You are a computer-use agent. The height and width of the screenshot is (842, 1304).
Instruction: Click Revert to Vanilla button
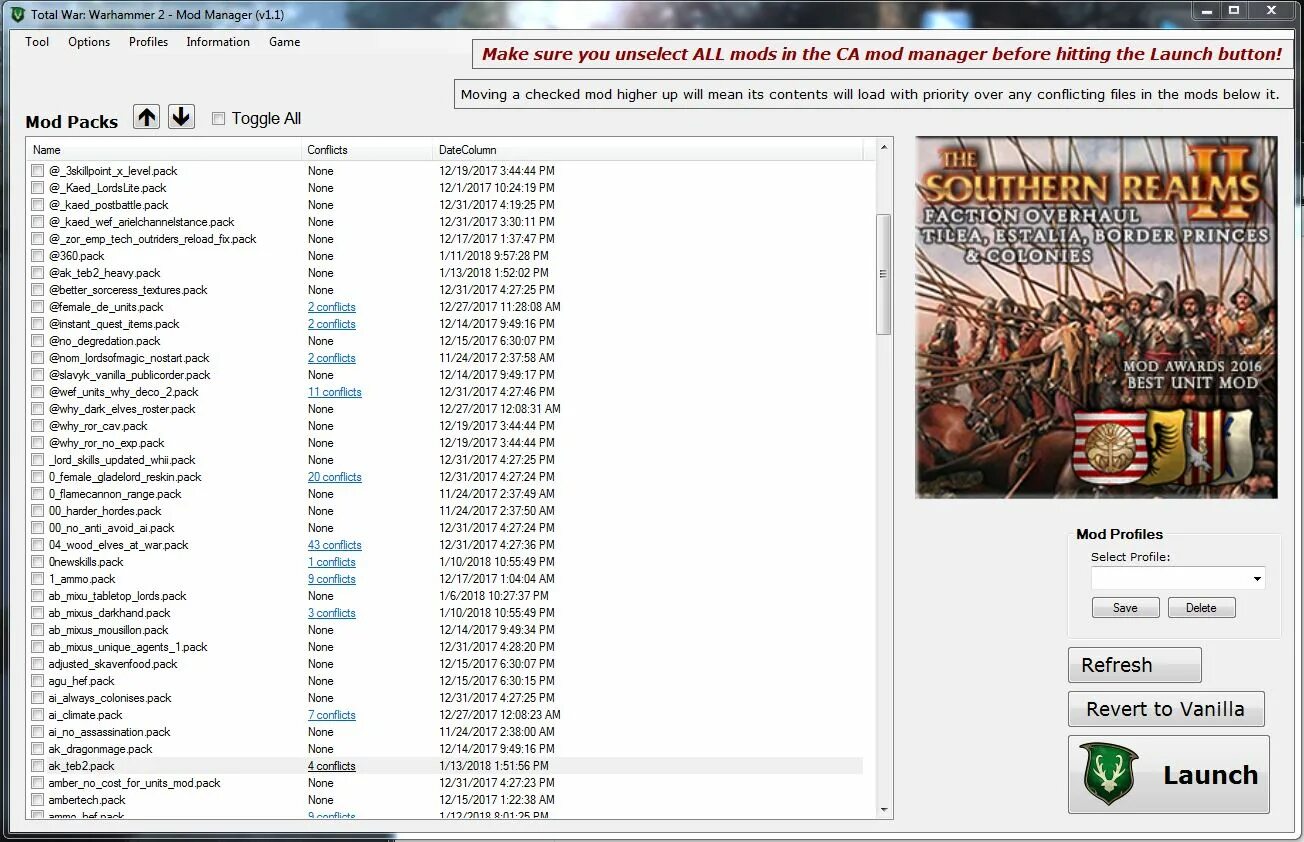[1166, 709]
